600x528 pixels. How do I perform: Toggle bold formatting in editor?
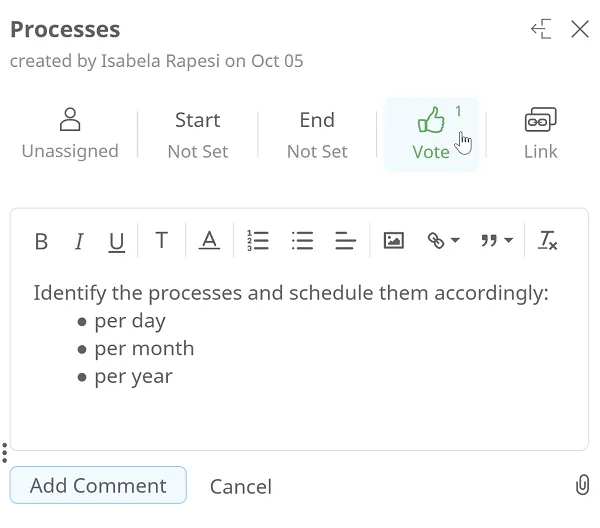[41, 241]
